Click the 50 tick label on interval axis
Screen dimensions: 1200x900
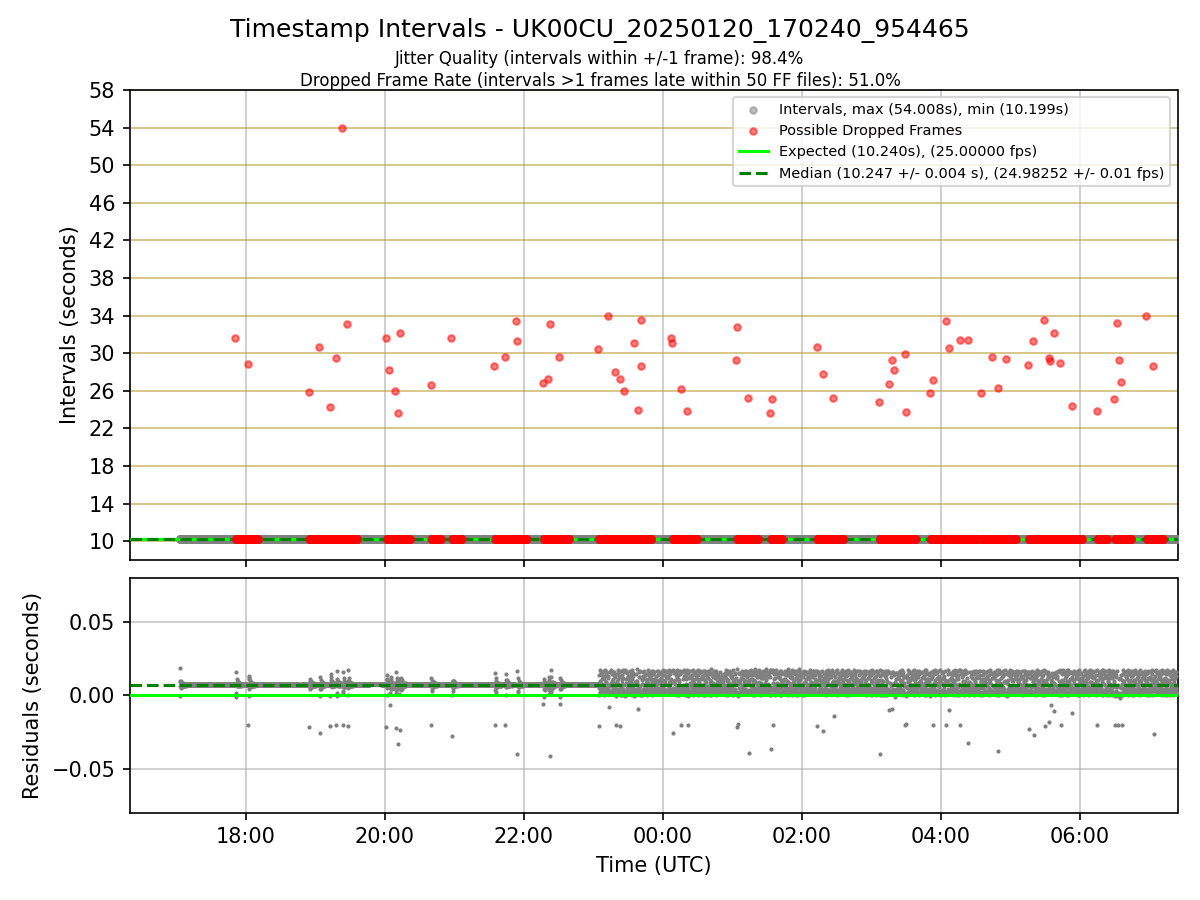(x=105, y=165)
